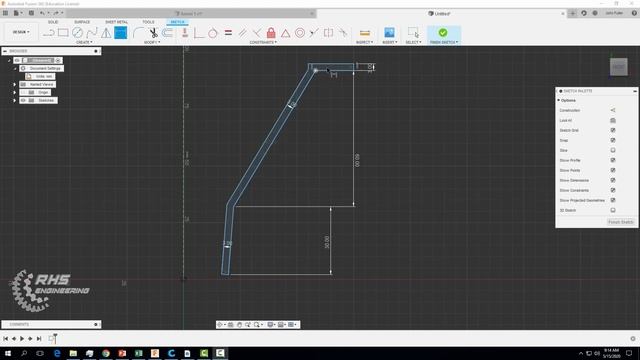Apply the Equal constraint
640x360 pixels.
[x=228, y=33]
